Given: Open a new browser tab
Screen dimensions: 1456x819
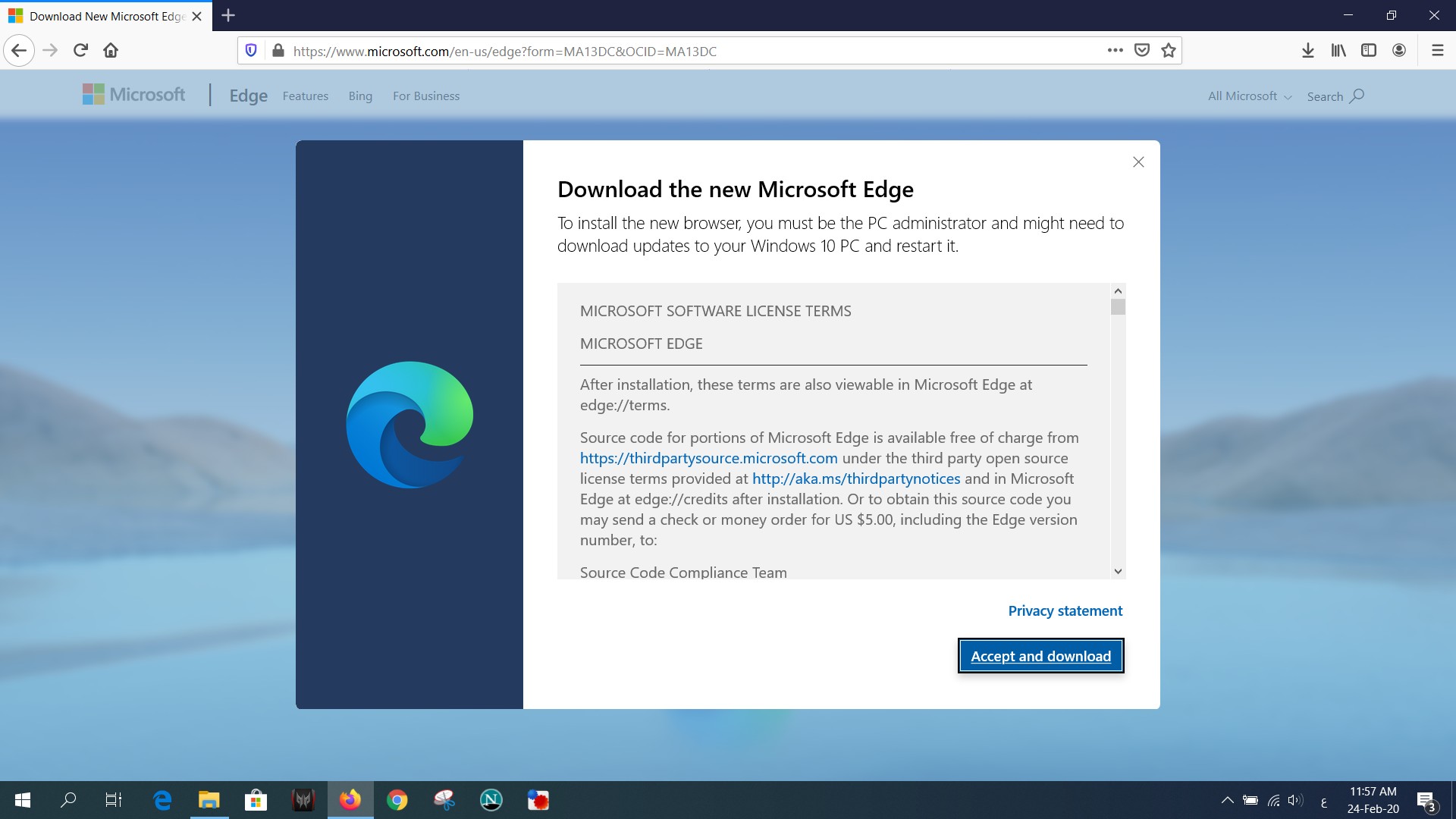Looking at the screenshot, I should click(228, 15).
